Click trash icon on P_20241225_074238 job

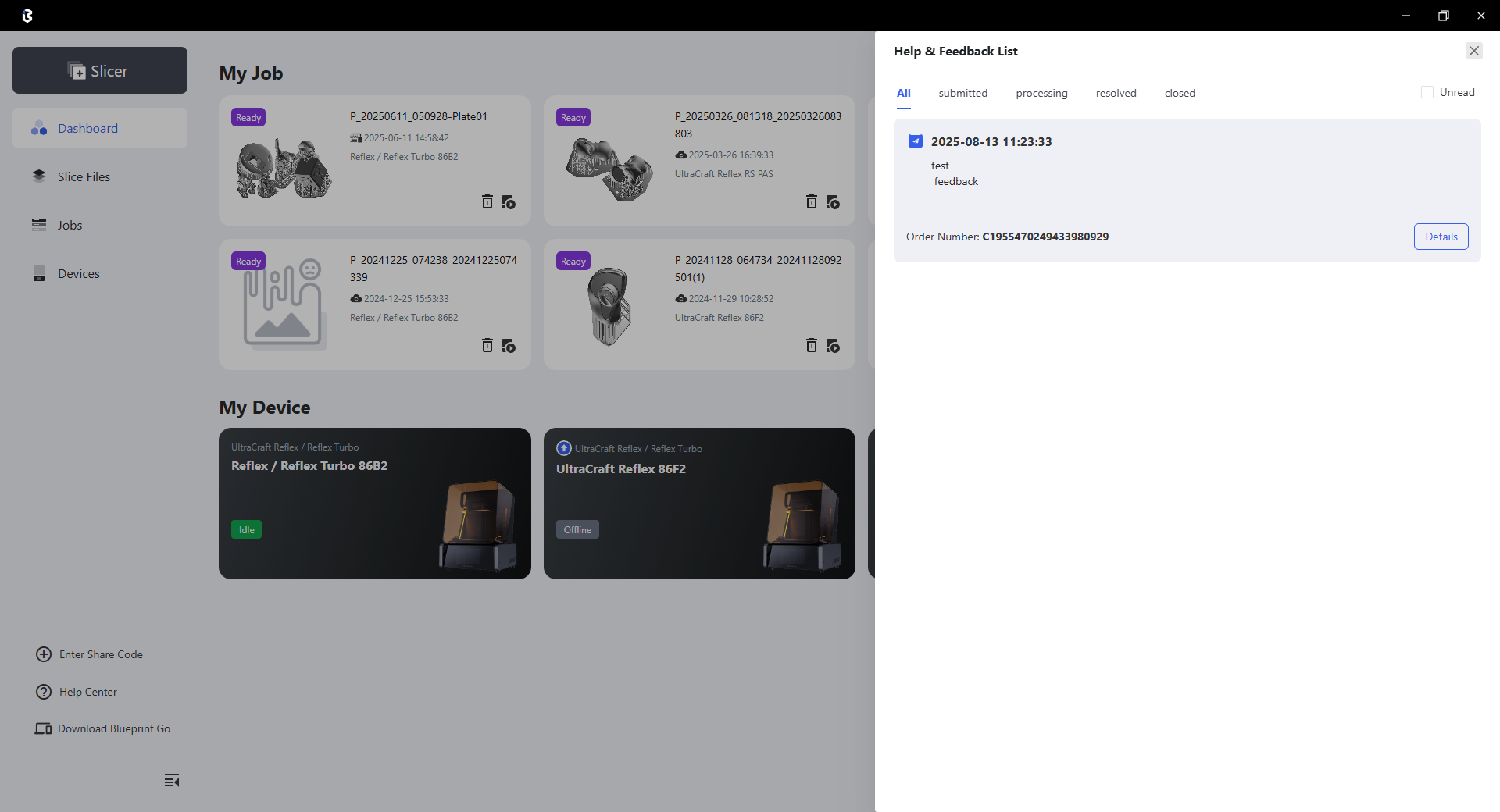click(x=487, y=345)
